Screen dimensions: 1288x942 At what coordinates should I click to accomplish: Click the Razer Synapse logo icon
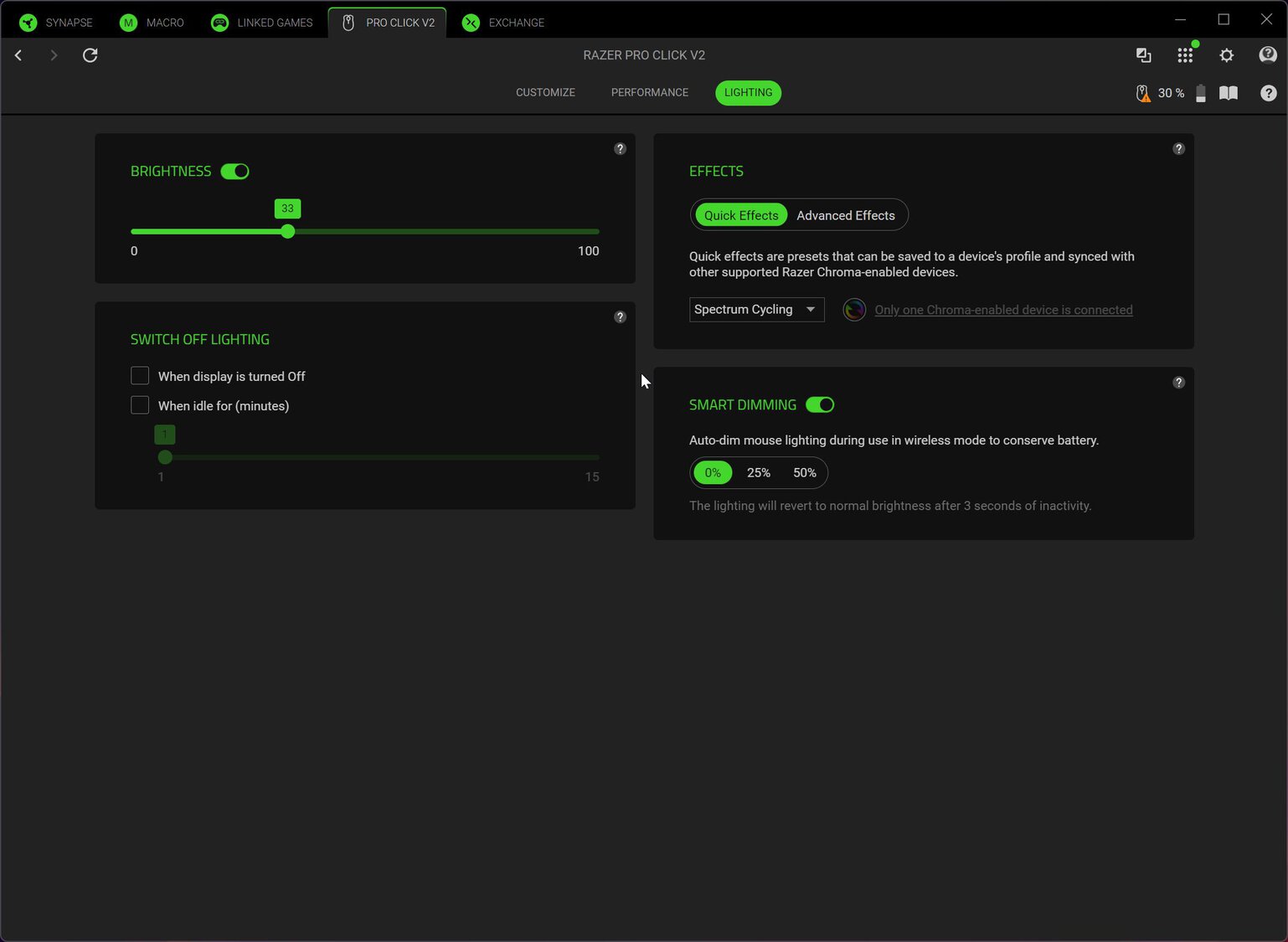coord(28,23)
